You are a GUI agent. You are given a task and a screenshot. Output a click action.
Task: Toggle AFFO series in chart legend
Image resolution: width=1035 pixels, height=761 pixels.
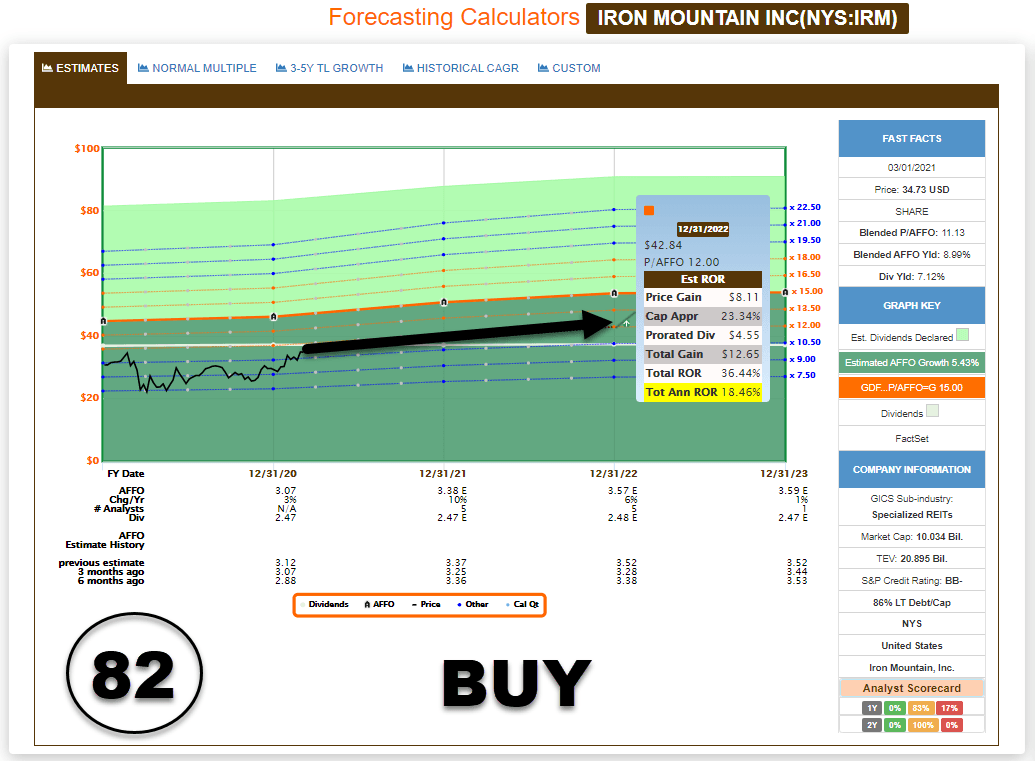coord(380,604)
